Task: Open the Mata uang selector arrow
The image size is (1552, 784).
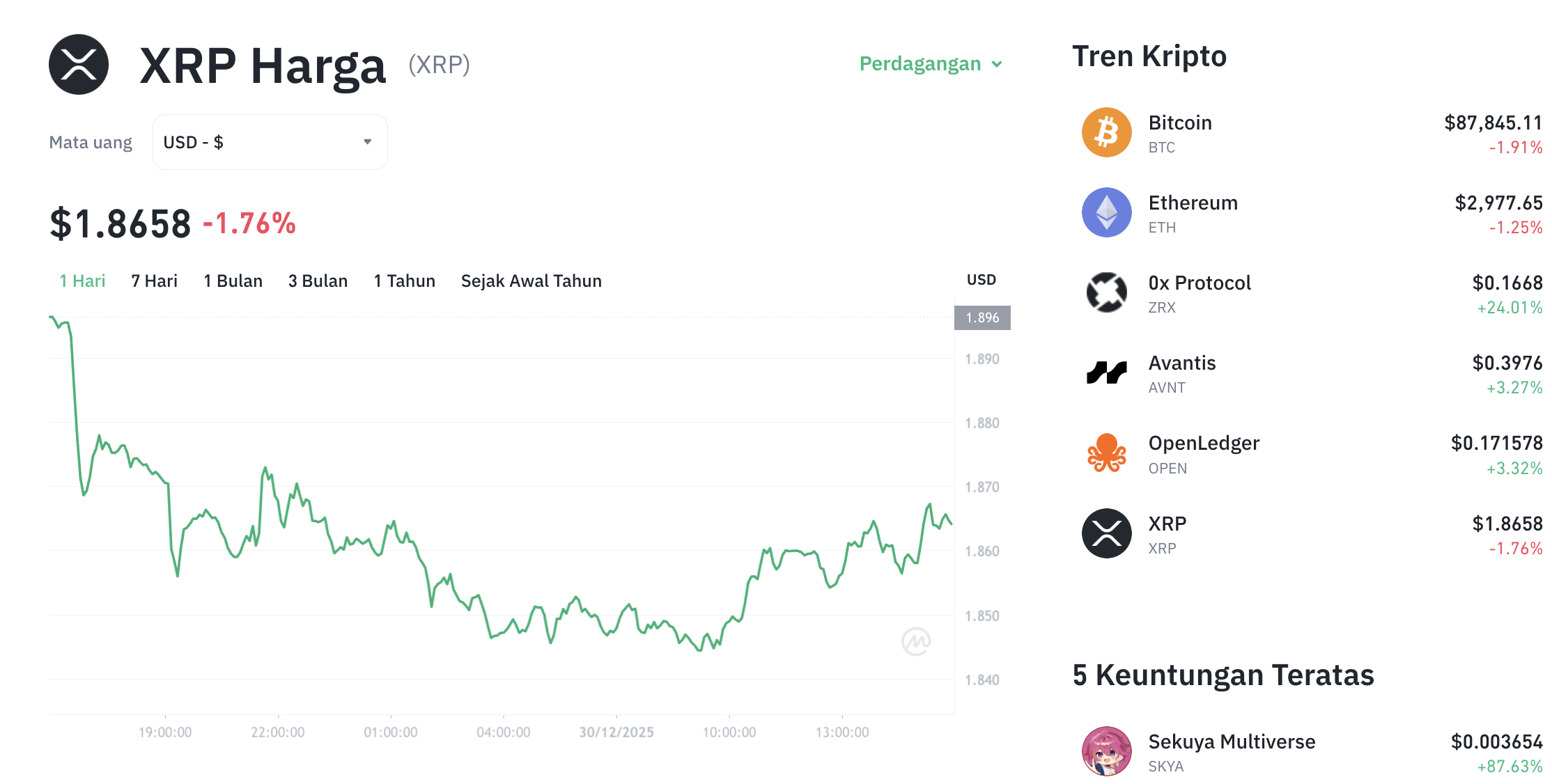Action: (x=368, y=141)
